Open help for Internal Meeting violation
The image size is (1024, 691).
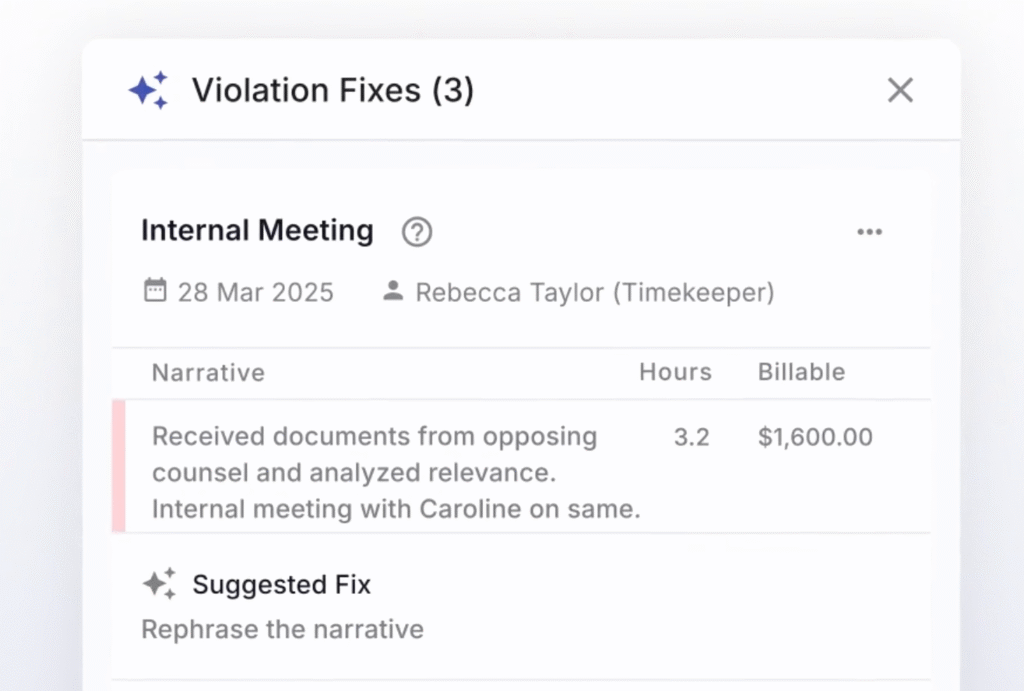point(416,232)
